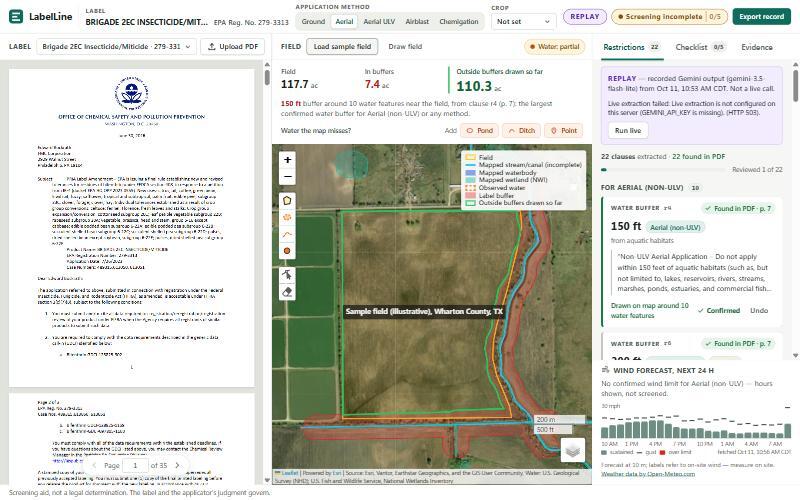The image size is (800, 500).
Task: Select the eraser map tool
Action: 287,292
